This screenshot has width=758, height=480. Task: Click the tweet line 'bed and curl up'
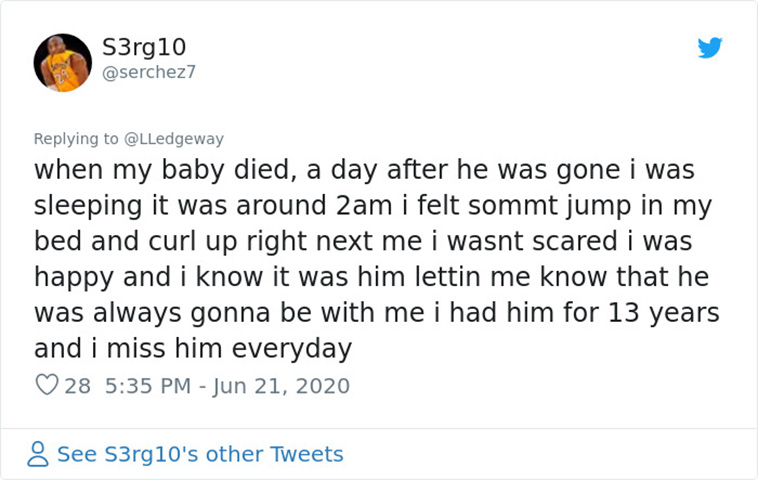pos(363,242)
